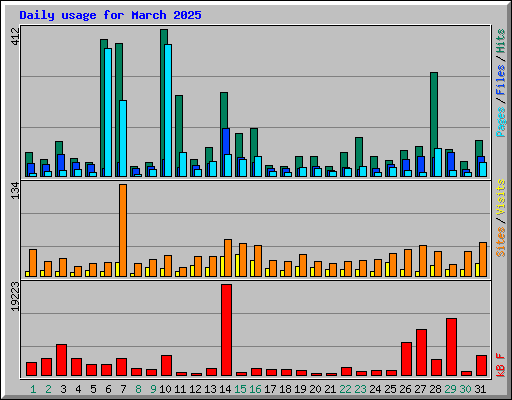The width and height of the screenshot is (512, 400).
Task: Select day 31 on the x-axis
Action: (x=480, y=389)
